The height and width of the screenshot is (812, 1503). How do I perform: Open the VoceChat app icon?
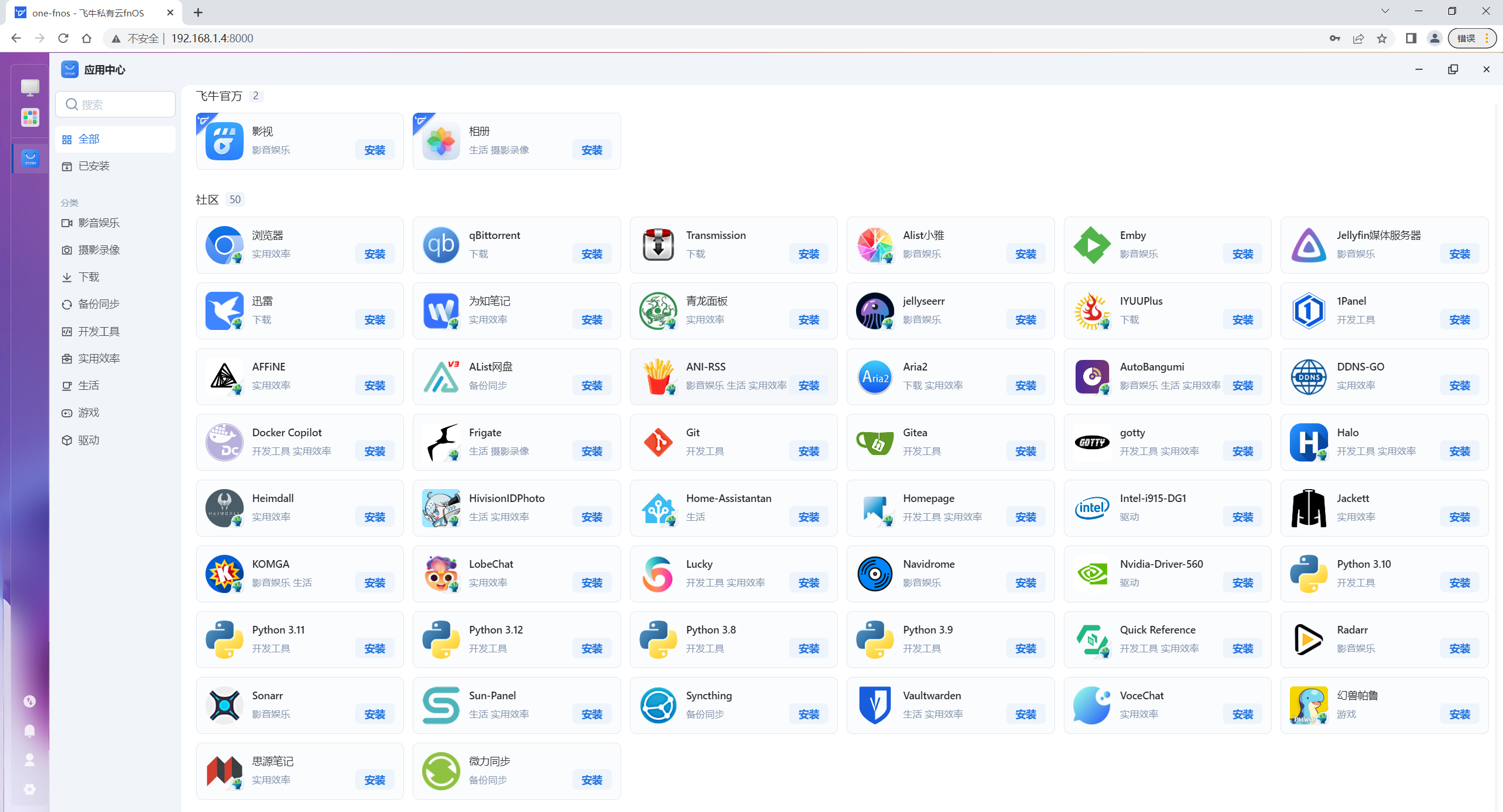coord(1092,705)
